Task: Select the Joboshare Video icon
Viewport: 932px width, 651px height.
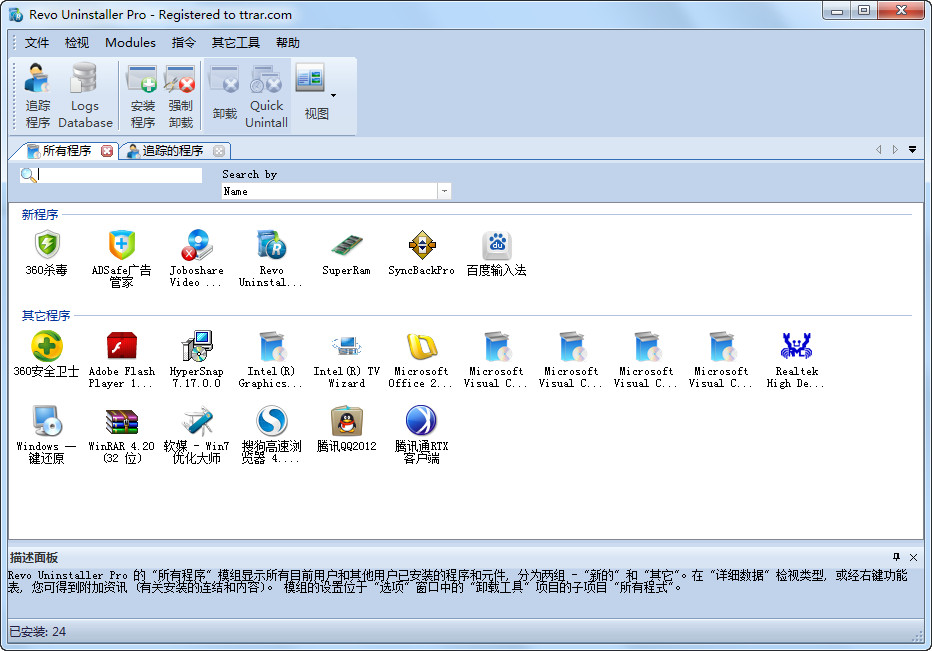Action: [x=196, y=259]
